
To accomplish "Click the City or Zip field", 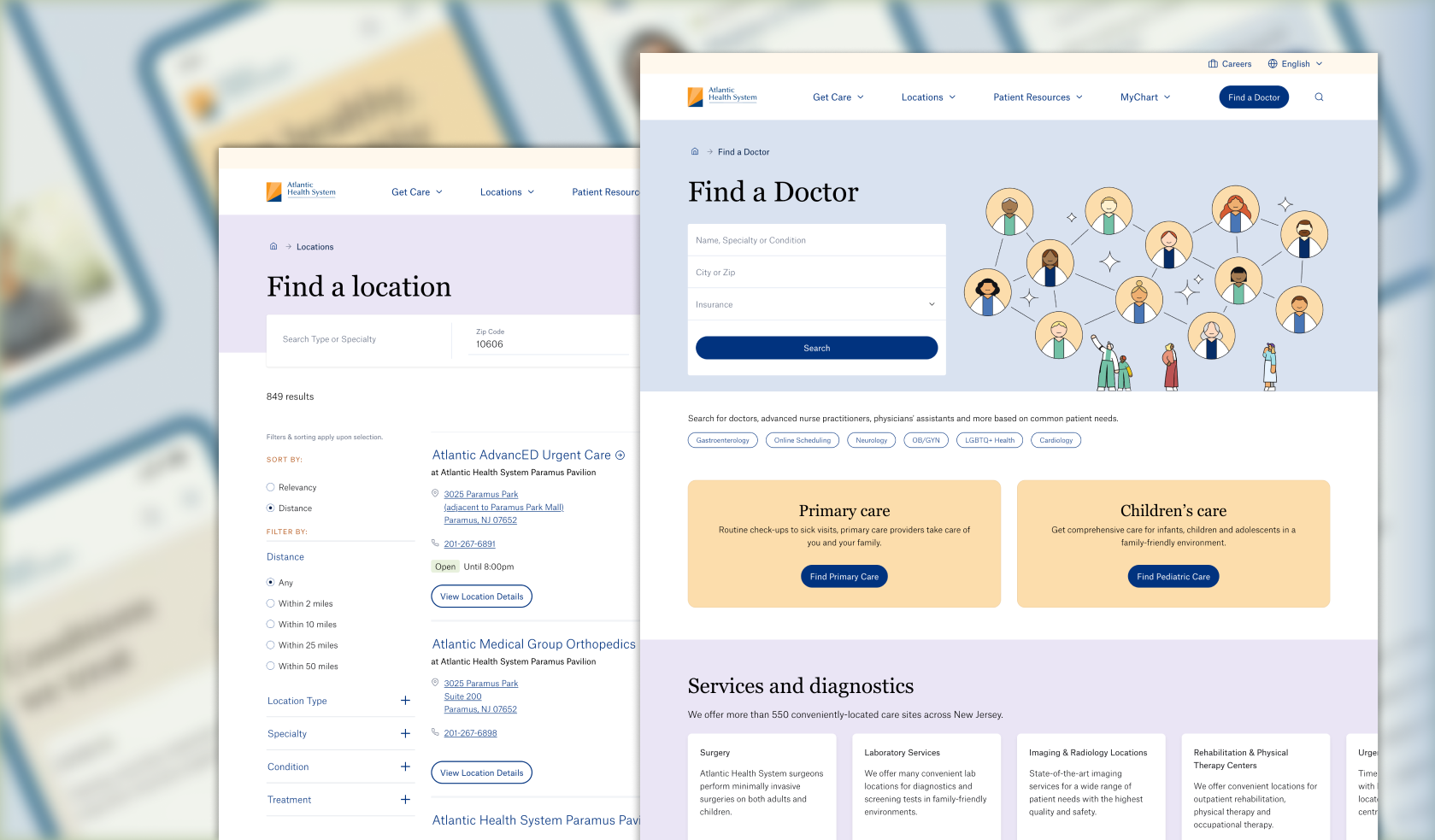I will coord(816,273).
